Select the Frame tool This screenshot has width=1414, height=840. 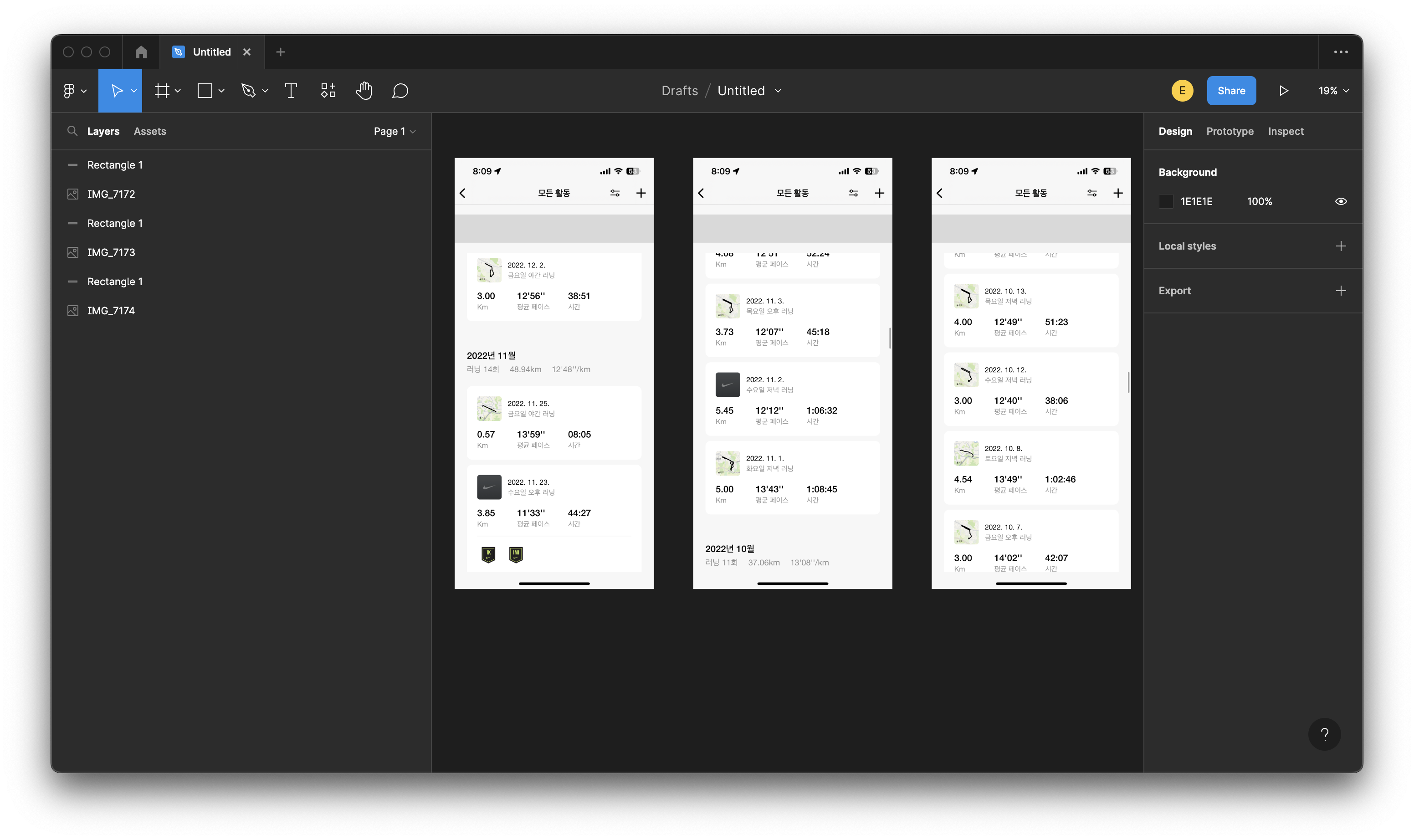[162, 91]
